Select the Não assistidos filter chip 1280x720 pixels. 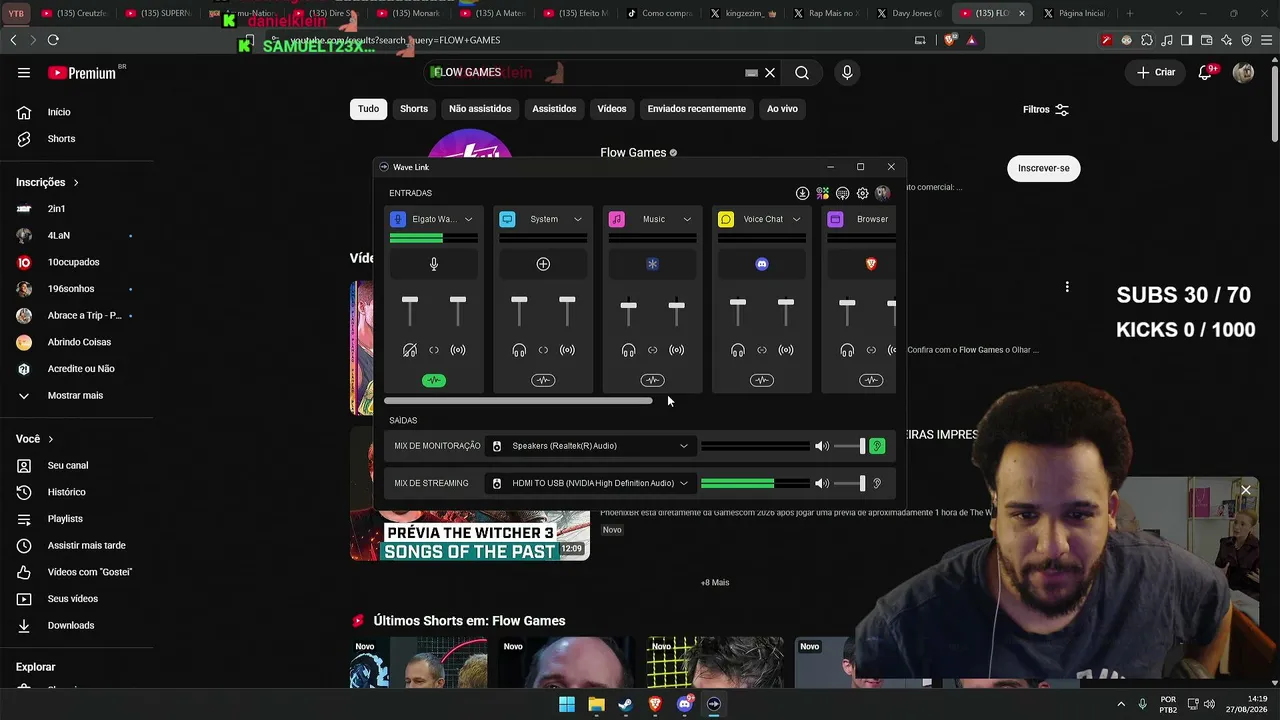(480, 109)
